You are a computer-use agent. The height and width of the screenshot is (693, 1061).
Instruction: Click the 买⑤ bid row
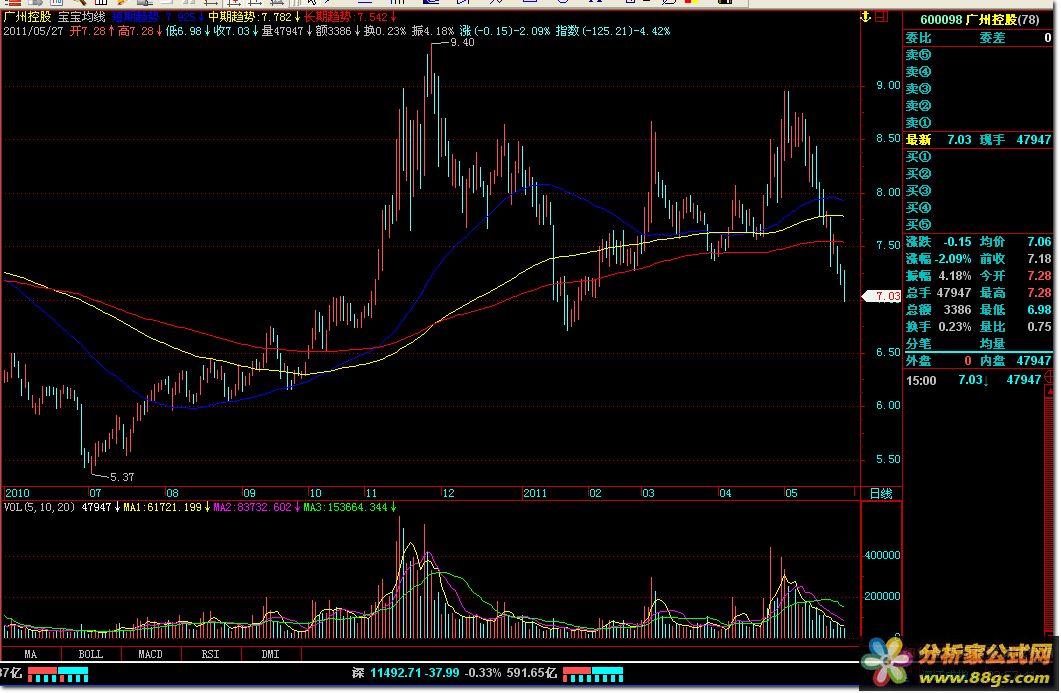[x=978, y=224]
